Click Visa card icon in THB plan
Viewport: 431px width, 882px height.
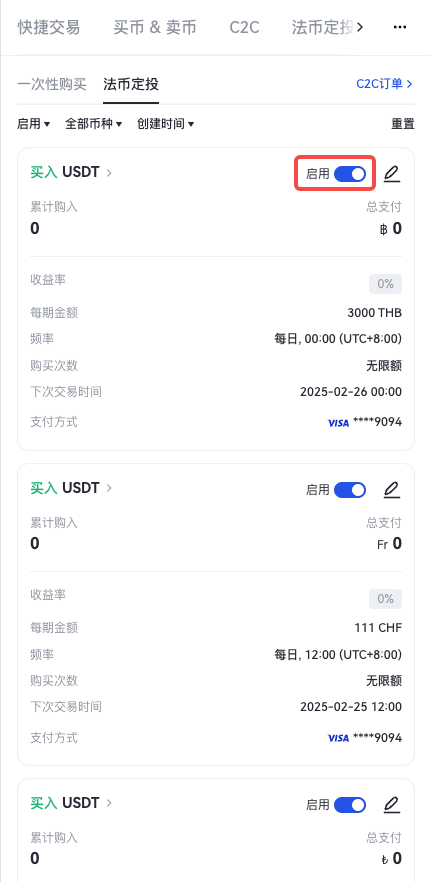point(338,423)
